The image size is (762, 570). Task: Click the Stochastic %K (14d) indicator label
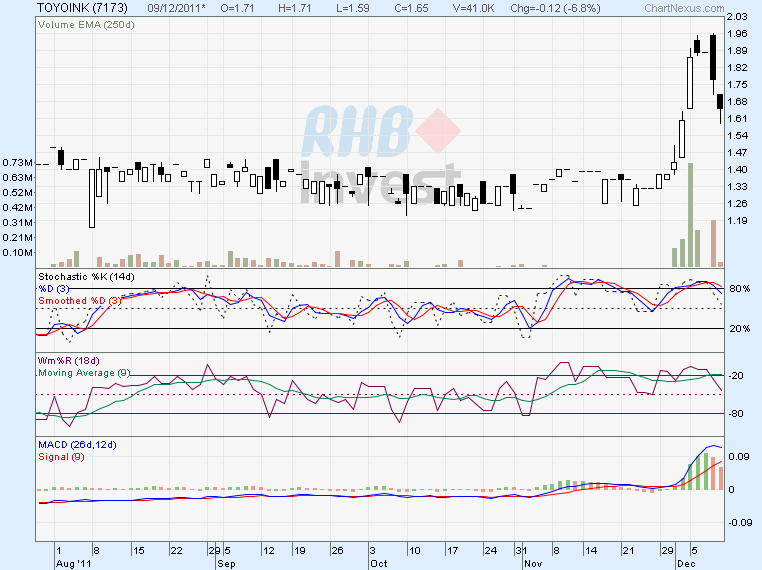(x=85, y=276)
